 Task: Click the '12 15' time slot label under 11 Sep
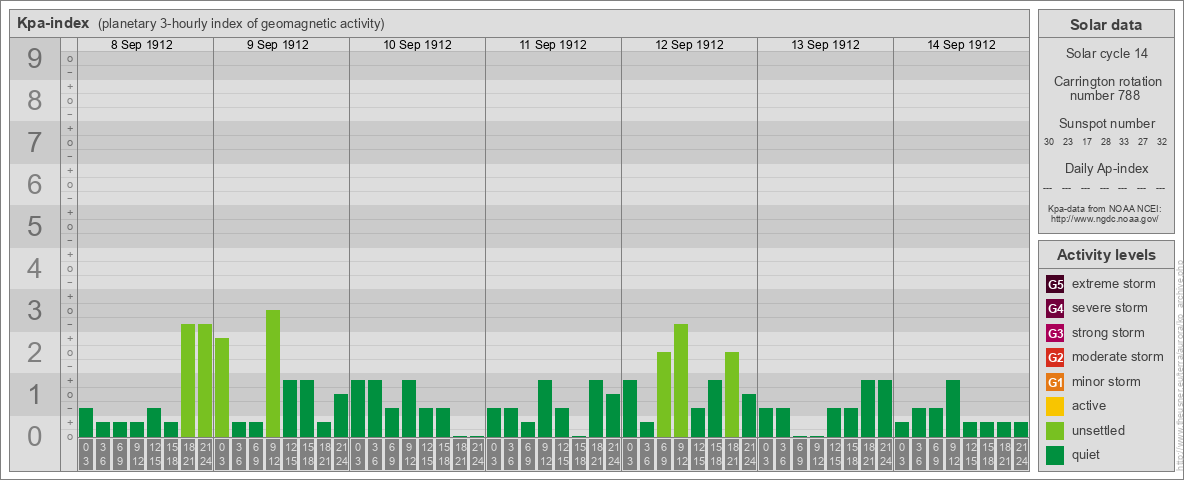click(x=562, y=454)
